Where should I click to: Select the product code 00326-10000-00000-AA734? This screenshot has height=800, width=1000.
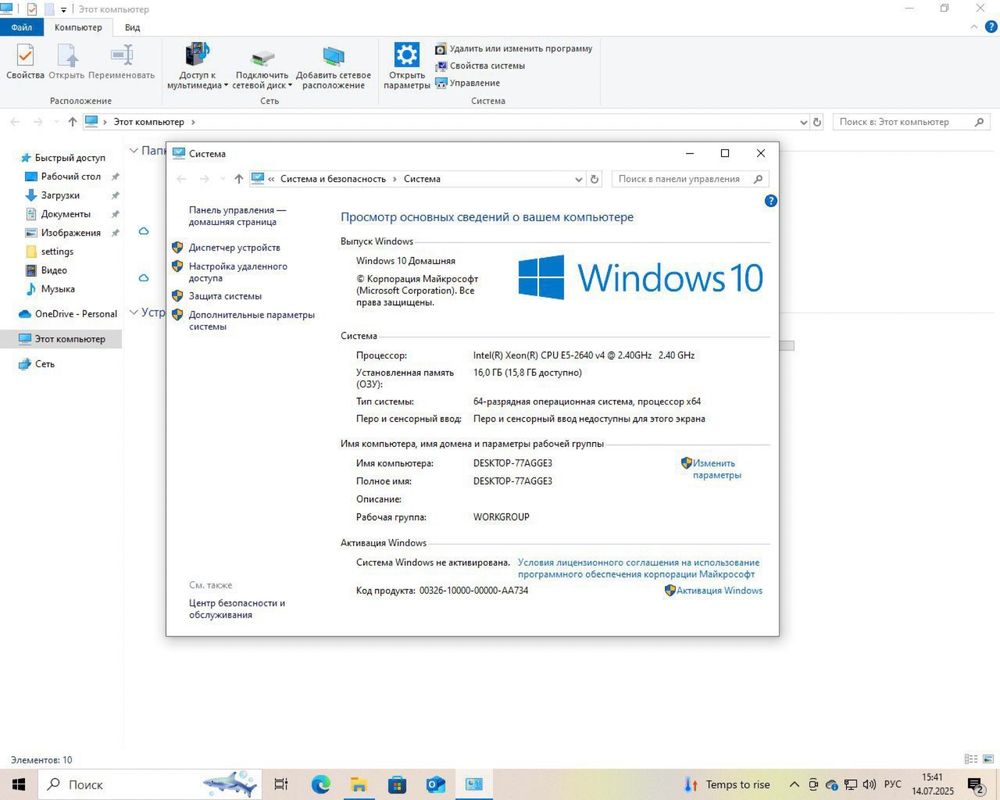pyautogui.click(x=473, y=591)
